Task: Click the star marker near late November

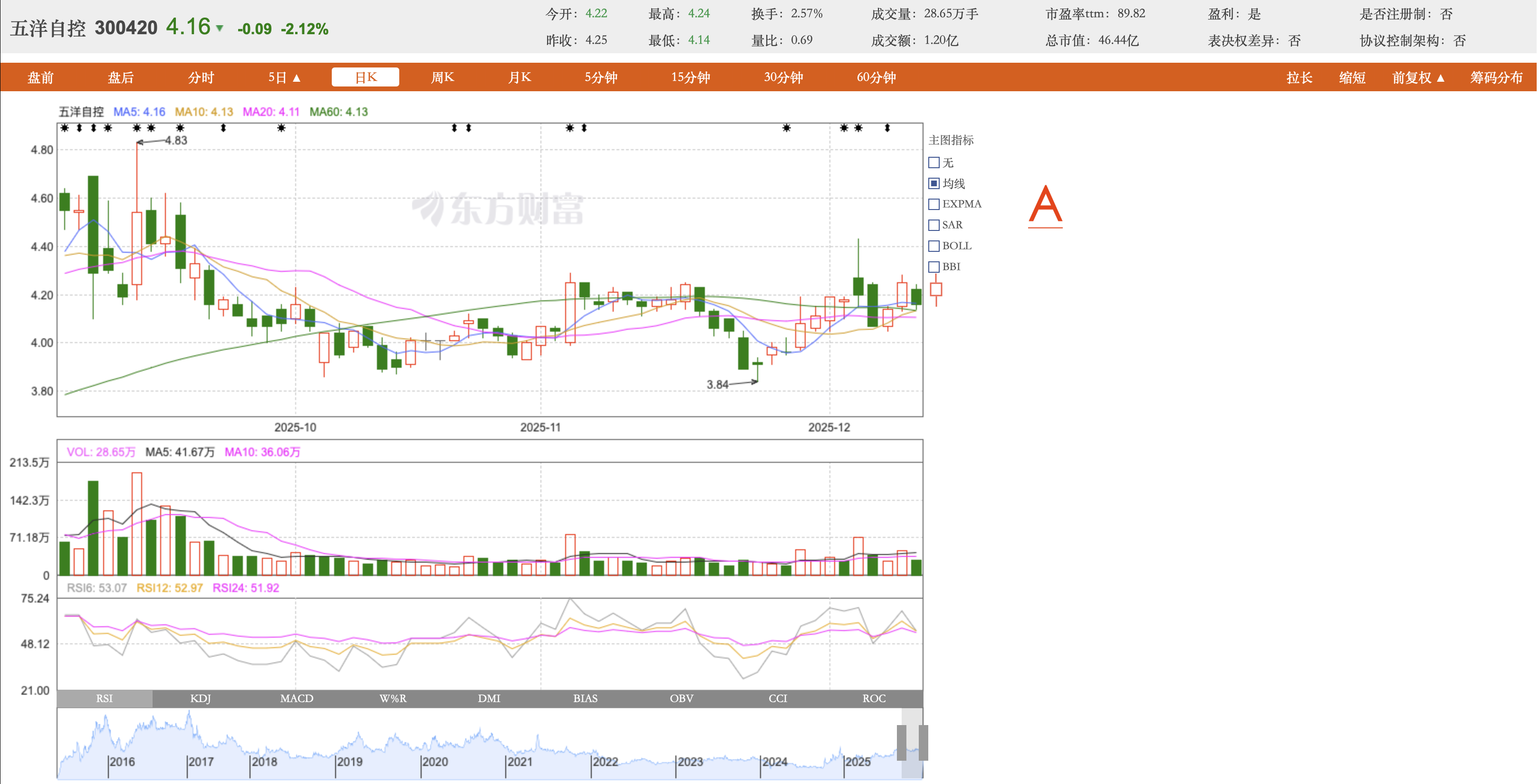Action: coord(787,128)
